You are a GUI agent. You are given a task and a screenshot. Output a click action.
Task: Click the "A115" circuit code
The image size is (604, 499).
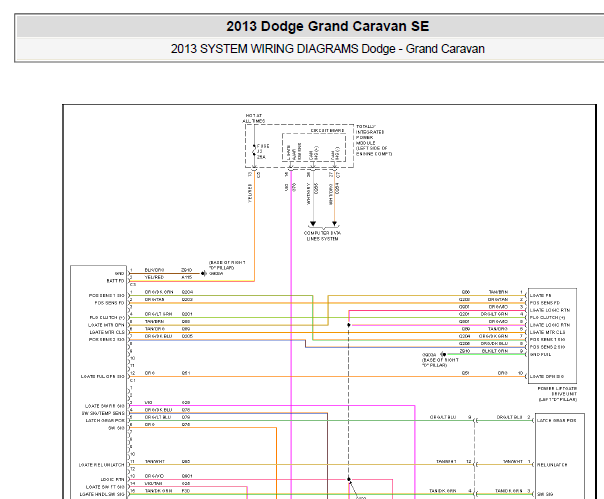187,277
